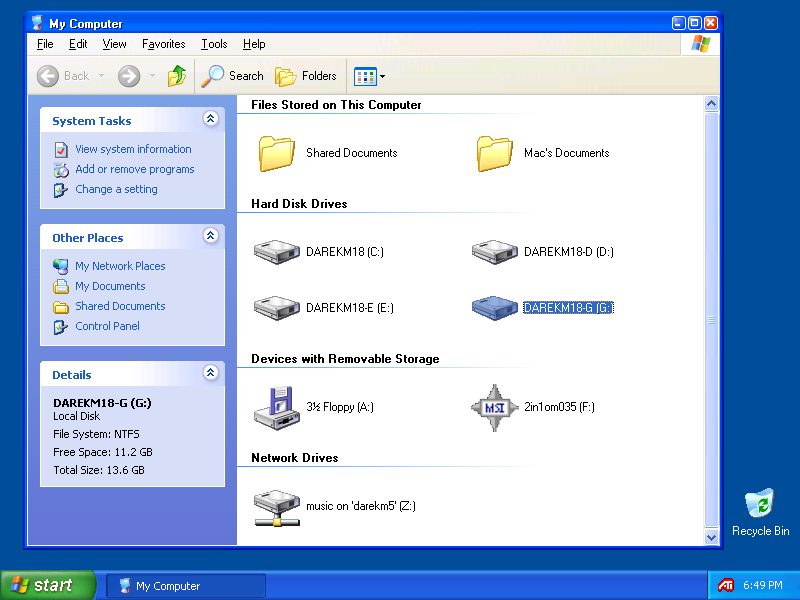
Task: Open the sidebar Shared Documents link
Action: [x=120, y=306]
